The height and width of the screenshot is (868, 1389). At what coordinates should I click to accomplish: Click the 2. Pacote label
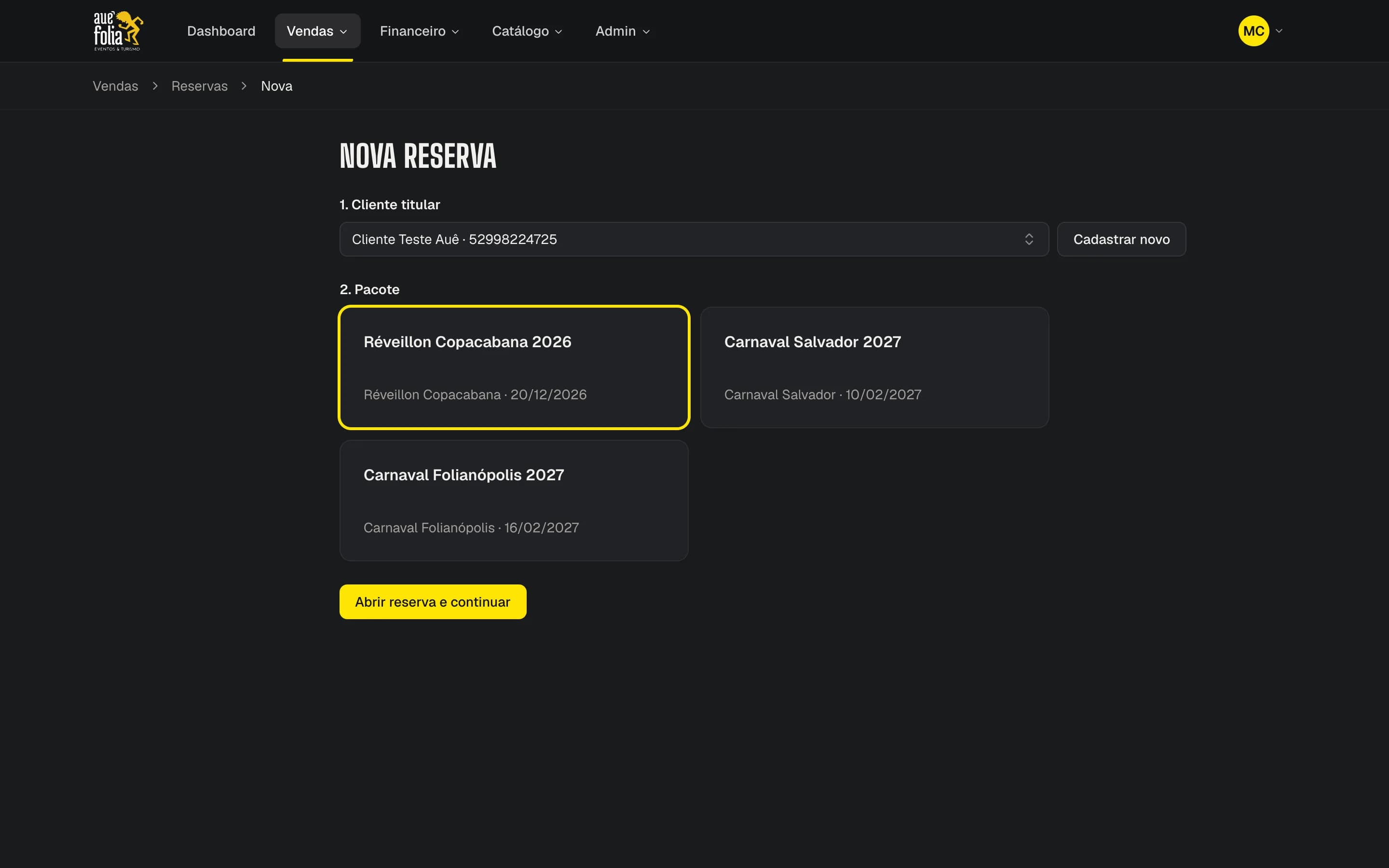(x=369, y=289)
